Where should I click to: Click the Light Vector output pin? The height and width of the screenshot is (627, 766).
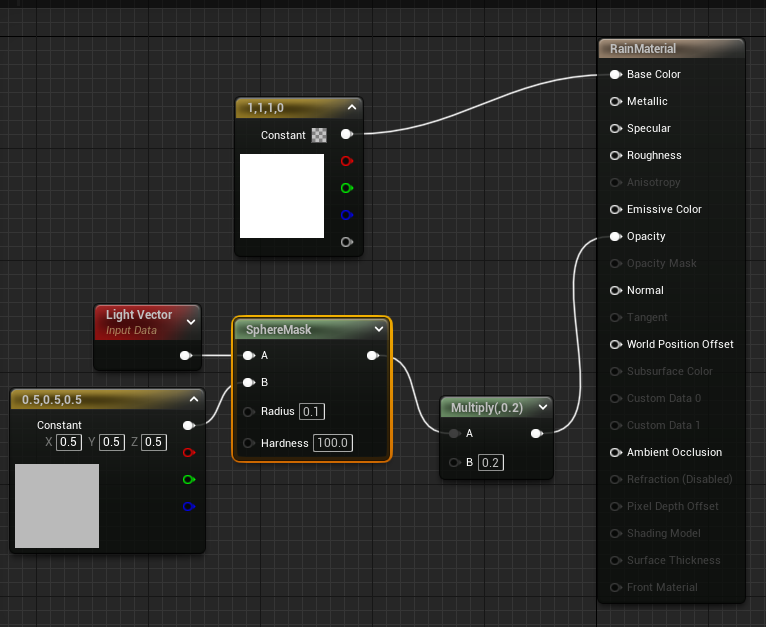coord(186,355)
